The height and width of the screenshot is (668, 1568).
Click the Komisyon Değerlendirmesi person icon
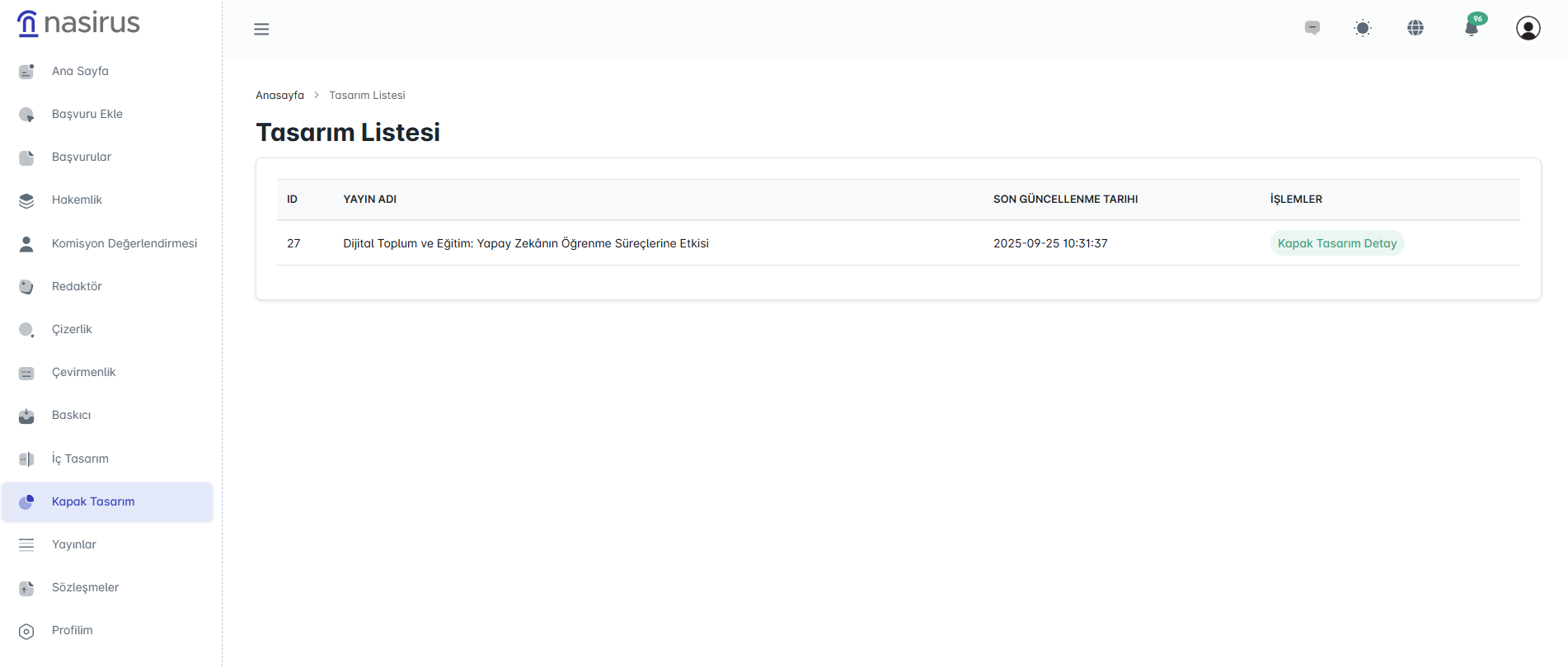tap(26, 244)
